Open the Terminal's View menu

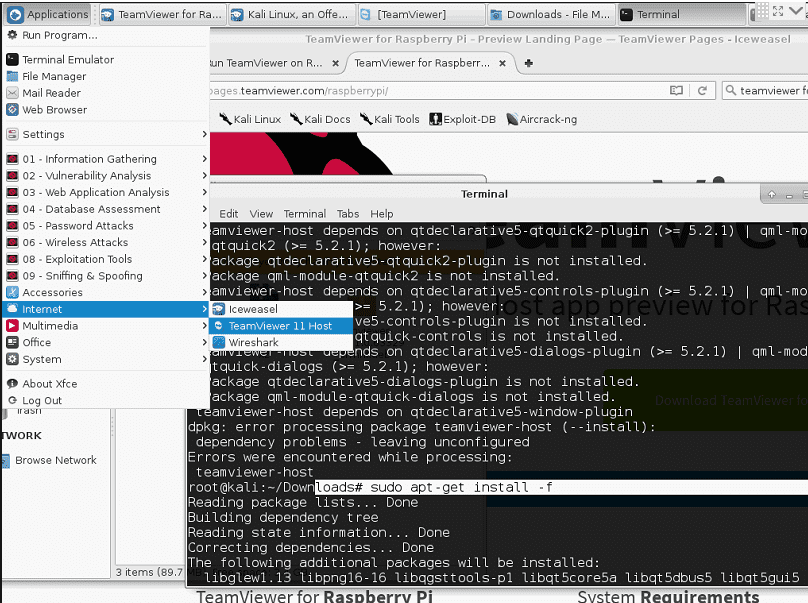(x=261, y=214)
